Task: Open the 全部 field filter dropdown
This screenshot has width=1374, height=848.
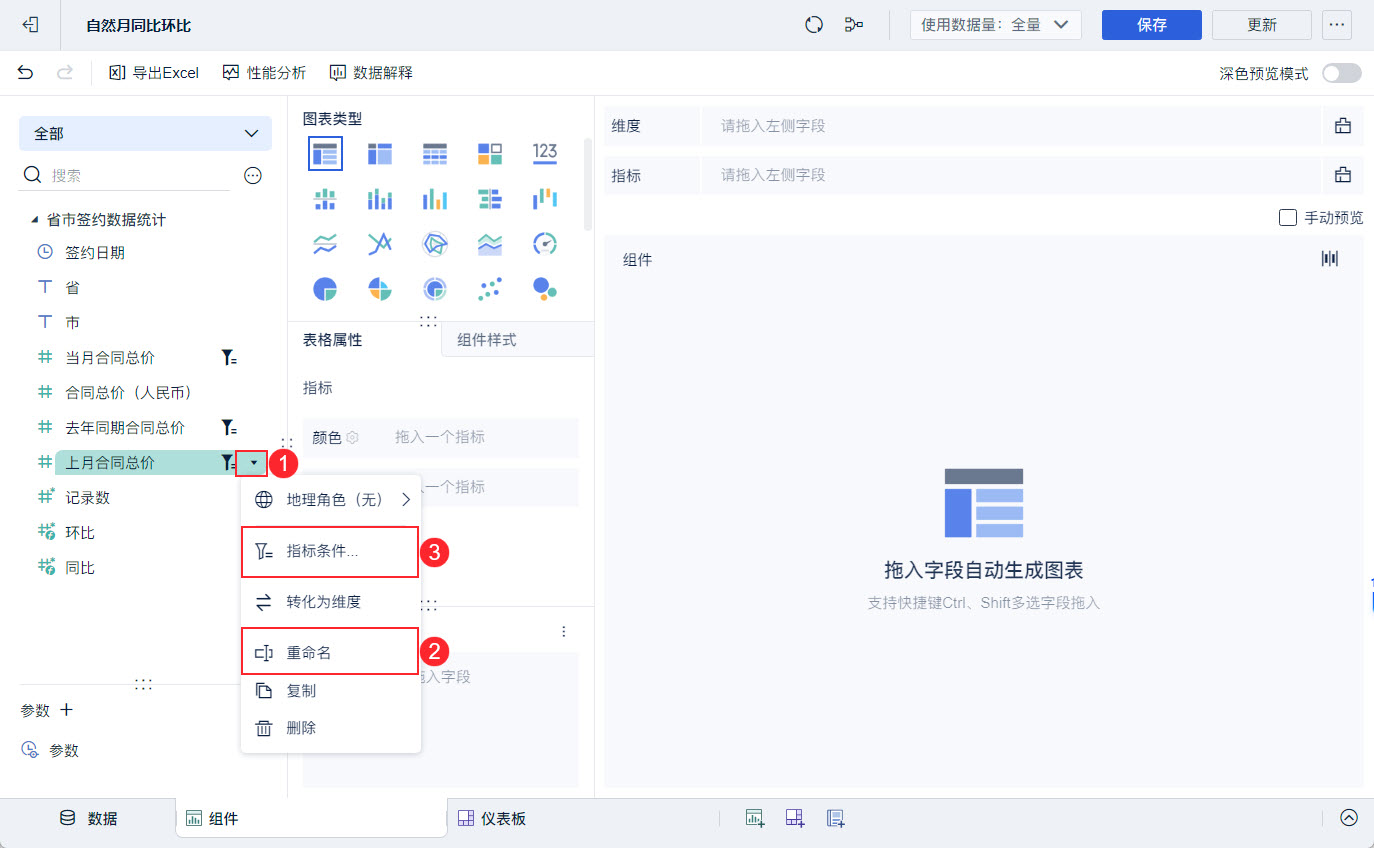Action: tap(145, 133)
